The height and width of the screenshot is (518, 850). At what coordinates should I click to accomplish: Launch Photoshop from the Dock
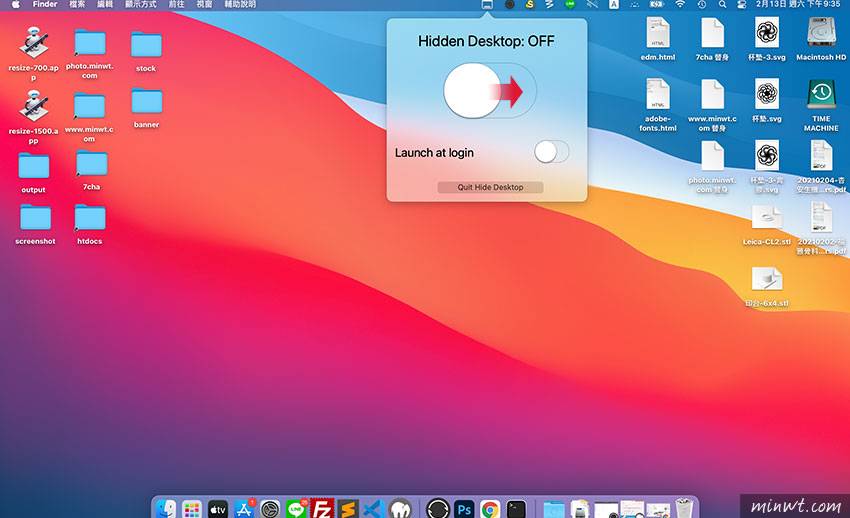[464, 509]
